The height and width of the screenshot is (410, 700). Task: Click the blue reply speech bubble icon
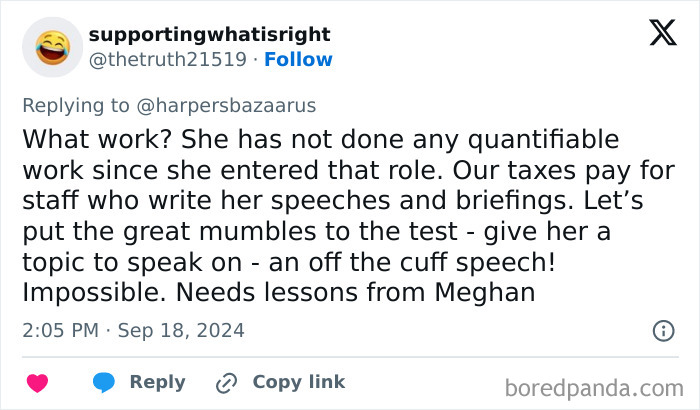tap(105, 382)
